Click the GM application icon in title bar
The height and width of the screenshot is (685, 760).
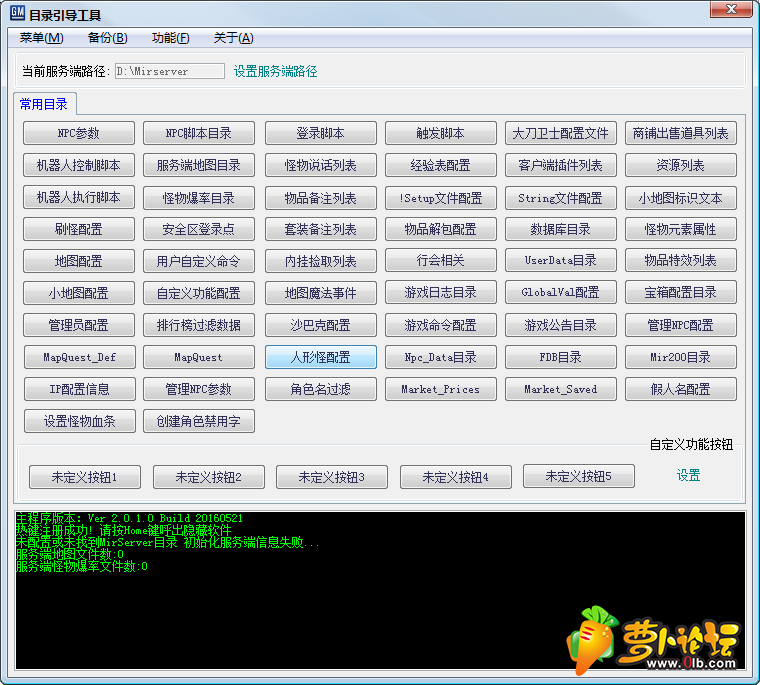pos(17,13)
